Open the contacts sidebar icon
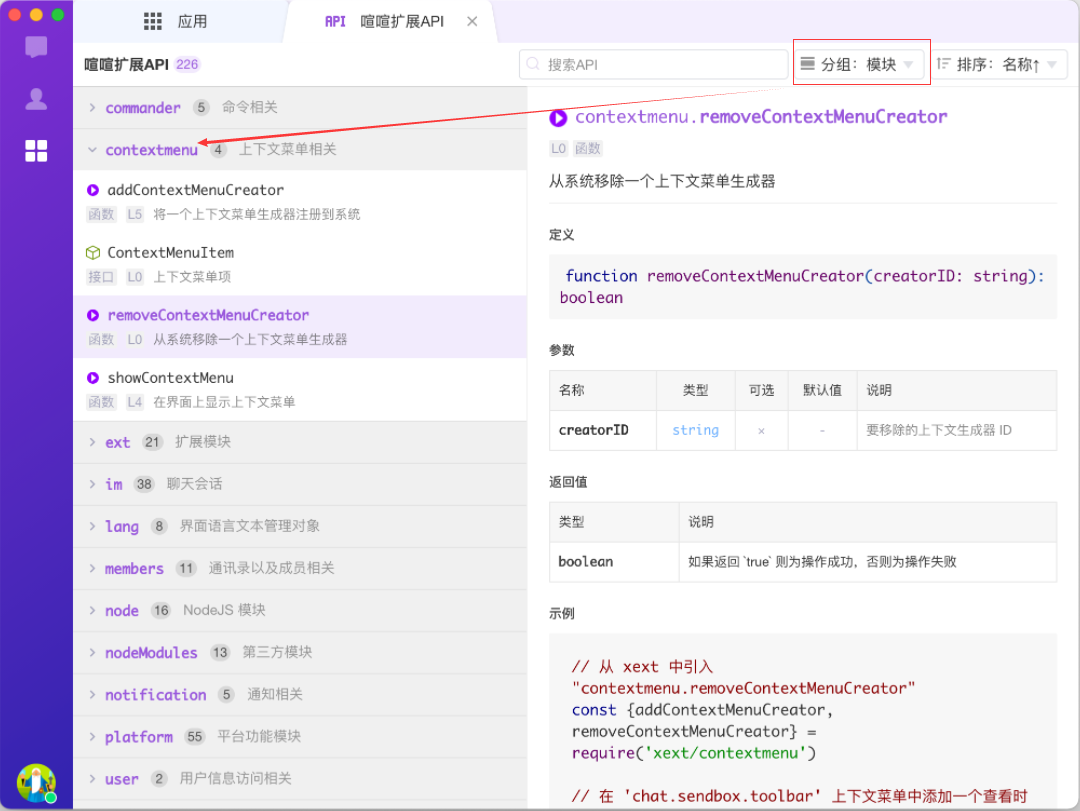The height and width of the screenshot is (811, 1080). point(36,99)
